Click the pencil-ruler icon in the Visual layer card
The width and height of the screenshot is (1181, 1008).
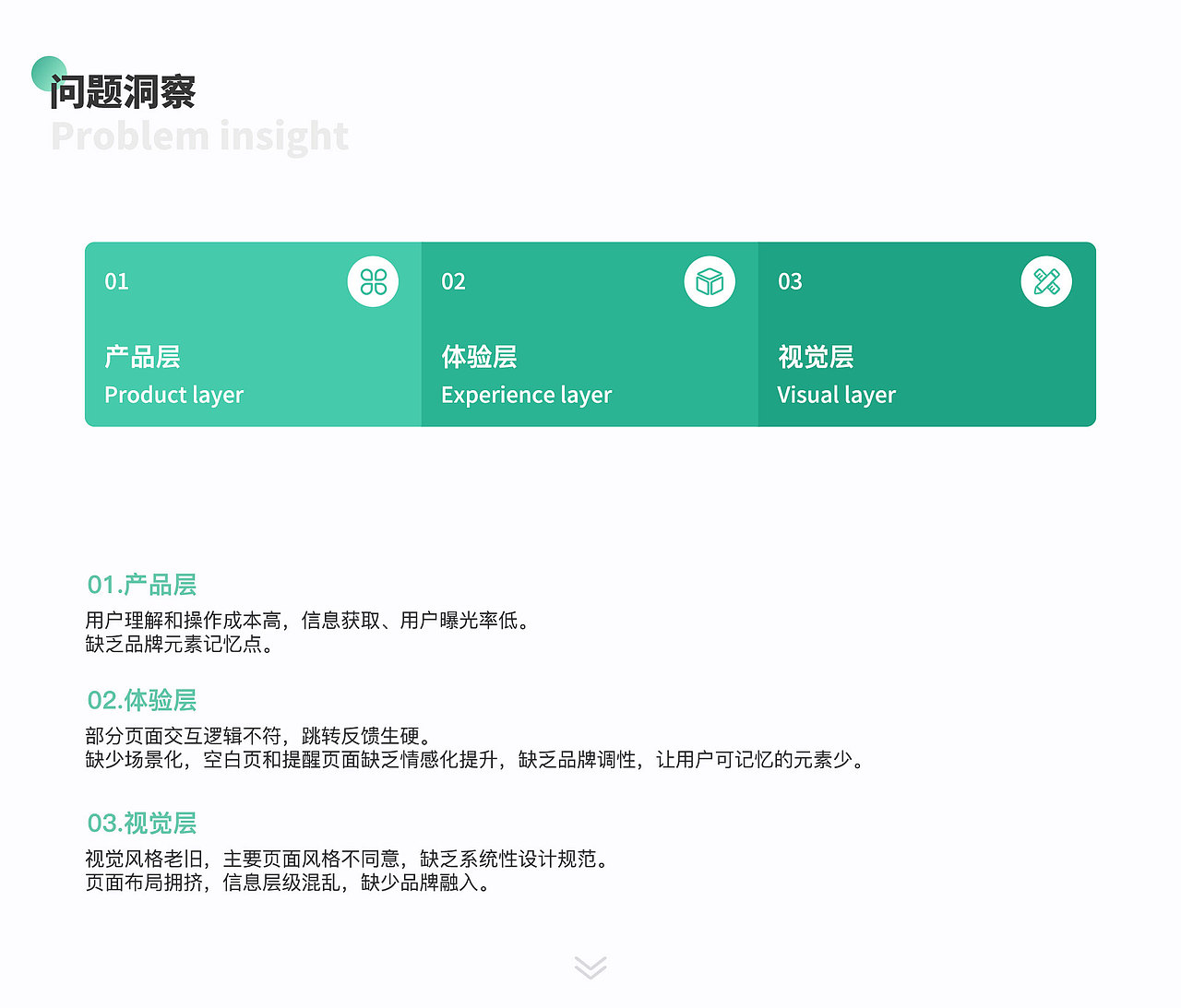click(x=1046, y=281)
